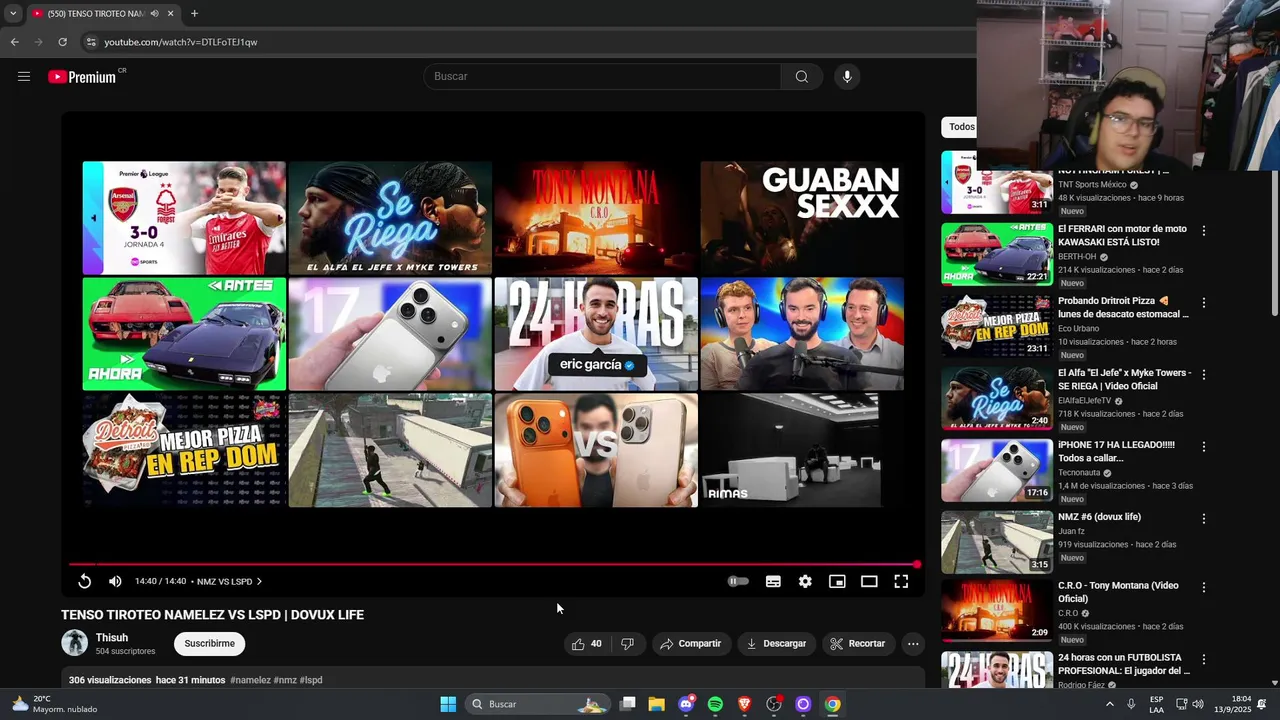
Task: Open options for El Alfa SE RIEGA video
Action: click(x=1204, y=374)
